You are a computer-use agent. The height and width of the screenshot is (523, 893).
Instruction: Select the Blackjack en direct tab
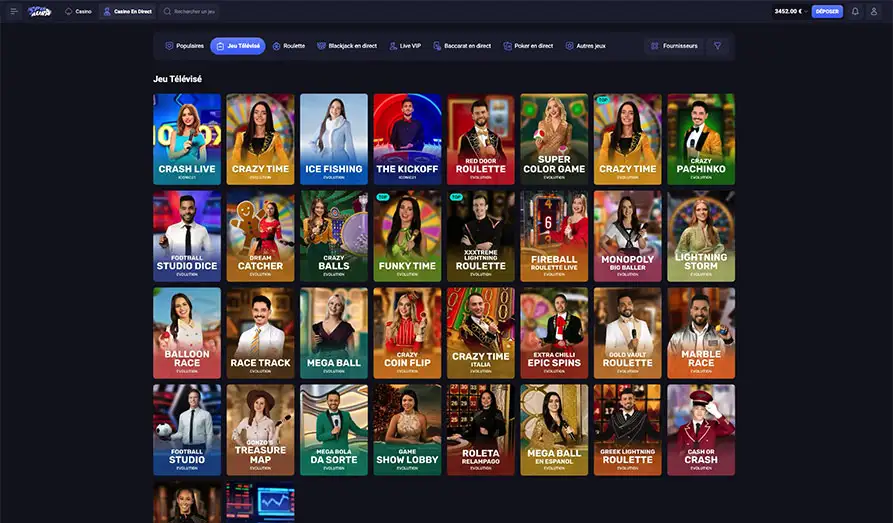347,46
